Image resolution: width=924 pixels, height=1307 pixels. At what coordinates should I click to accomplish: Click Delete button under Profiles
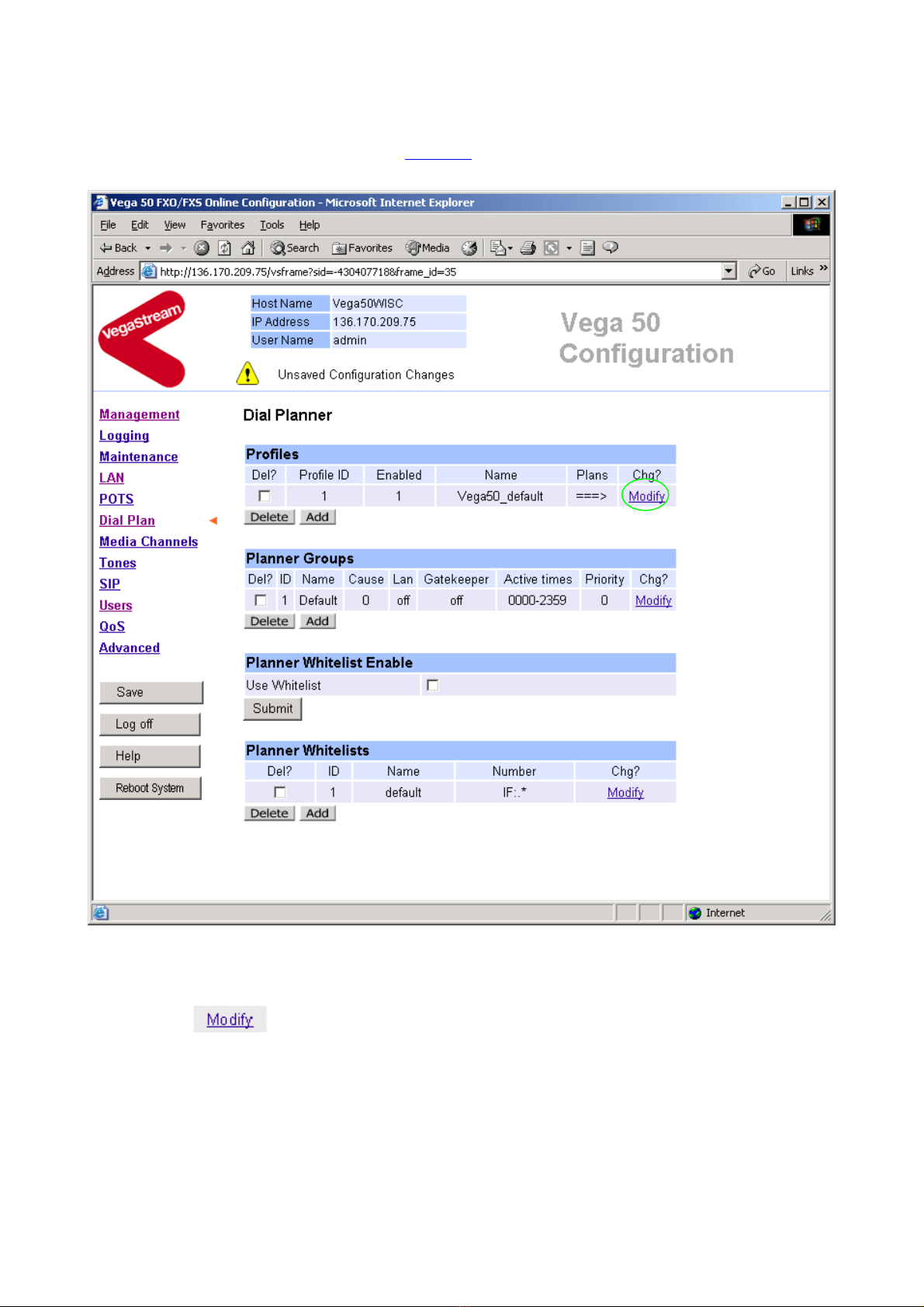(x=269, y=517)
